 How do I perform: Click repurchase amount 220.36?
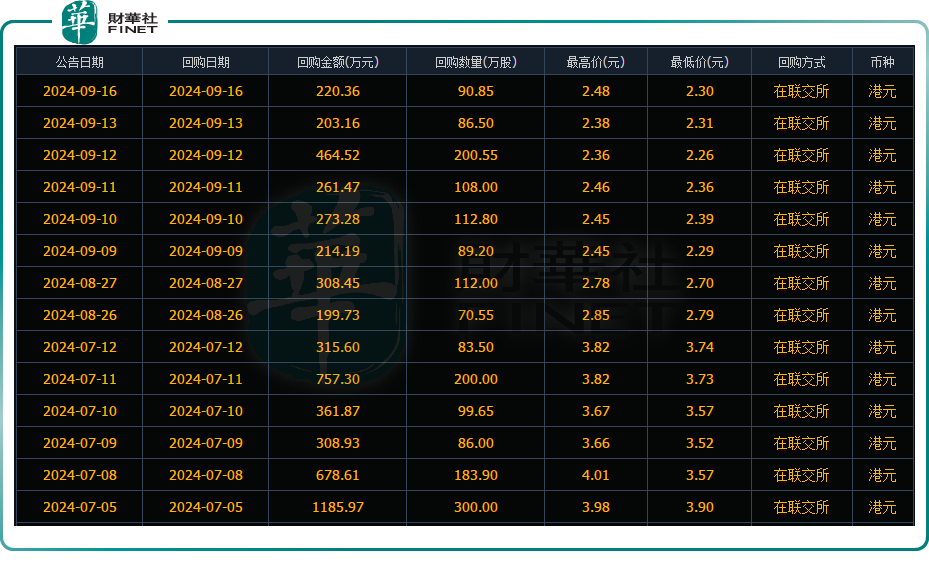click(x=338, y=91)
